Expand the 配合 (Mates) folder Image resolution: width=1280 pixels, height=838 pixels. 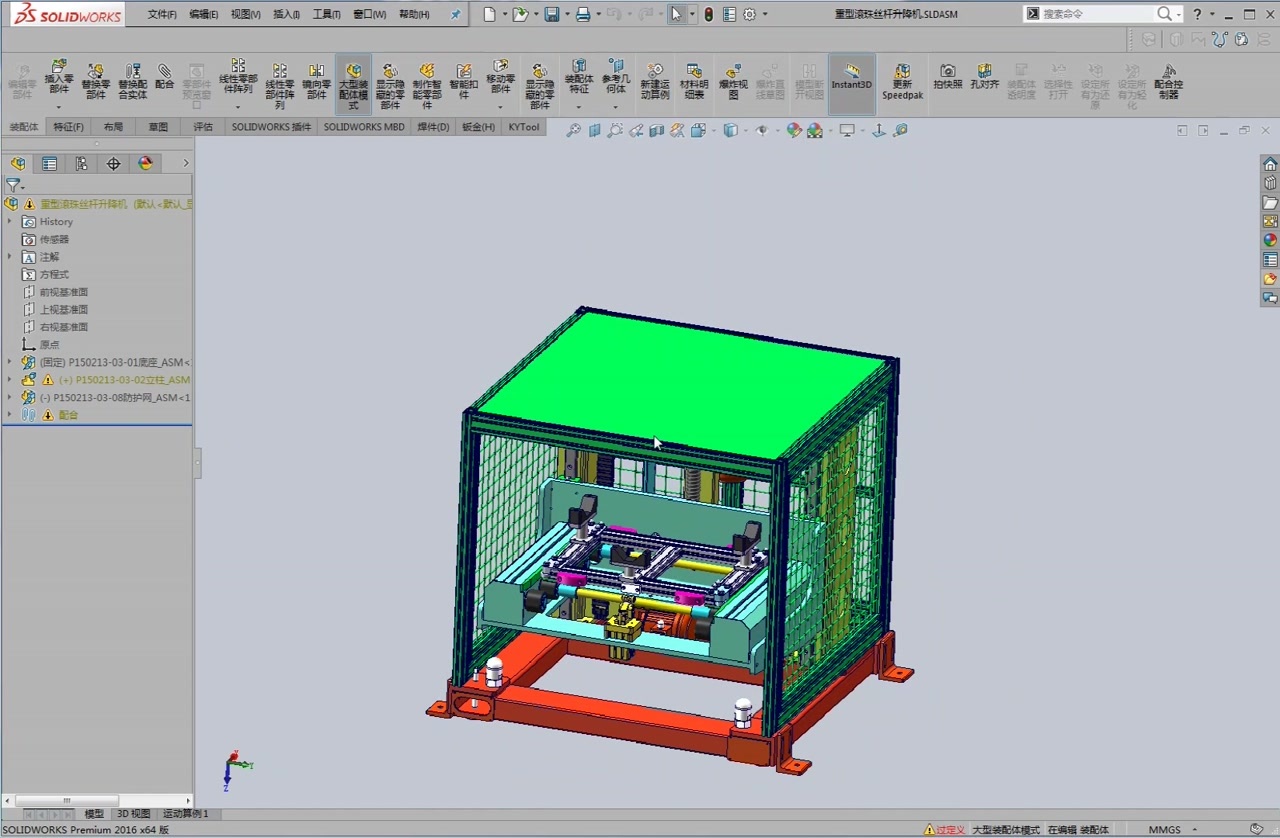[x=9, y=415]
